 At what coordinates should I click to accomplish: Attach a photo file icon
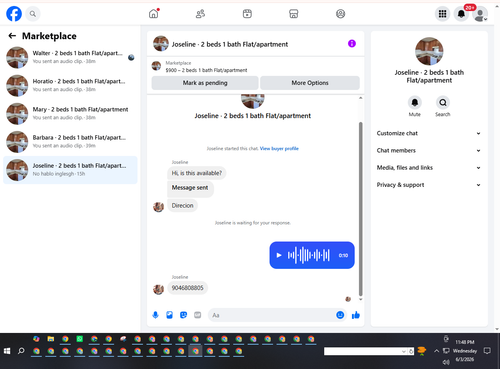coord(169,315)
